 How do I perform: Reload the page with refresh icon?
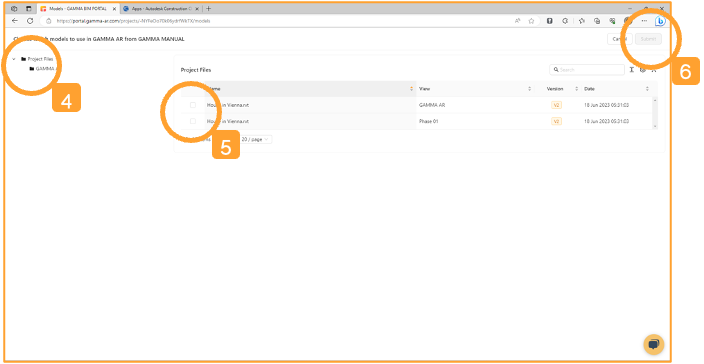[30, 21]
